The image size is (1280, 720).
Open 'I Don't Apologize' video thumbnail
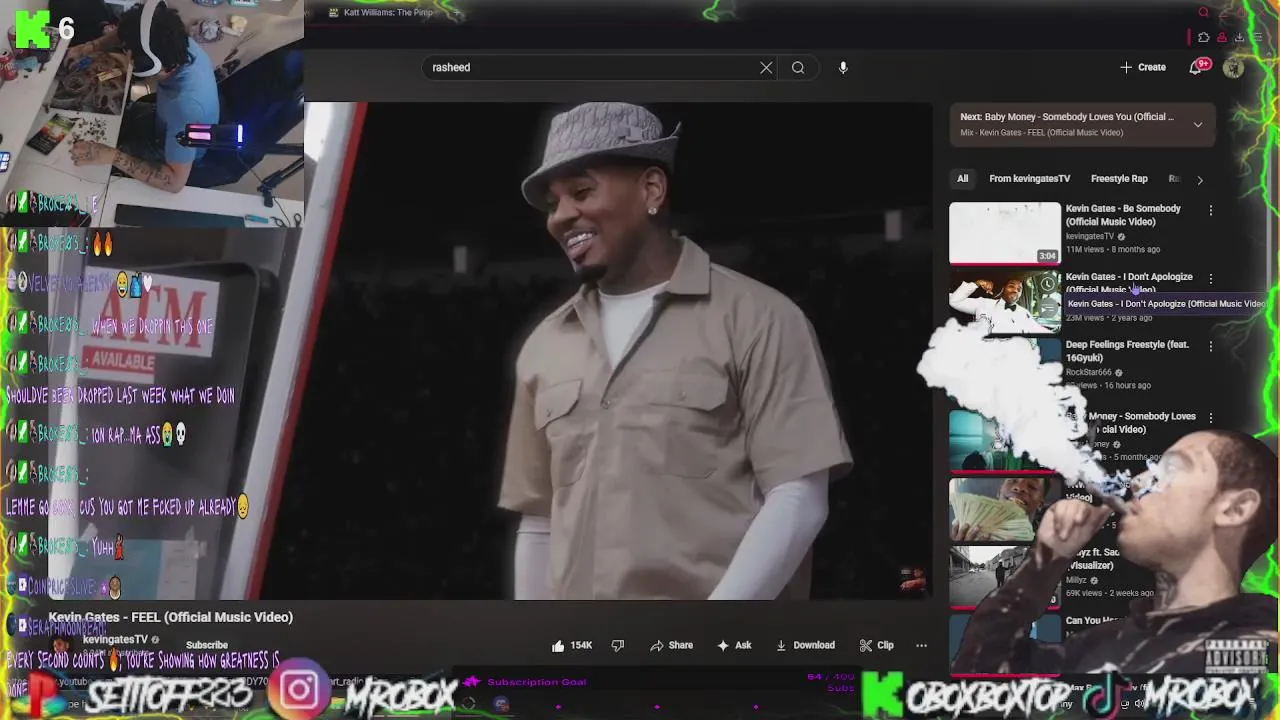pyautogui.click(x=1005, y=300)
